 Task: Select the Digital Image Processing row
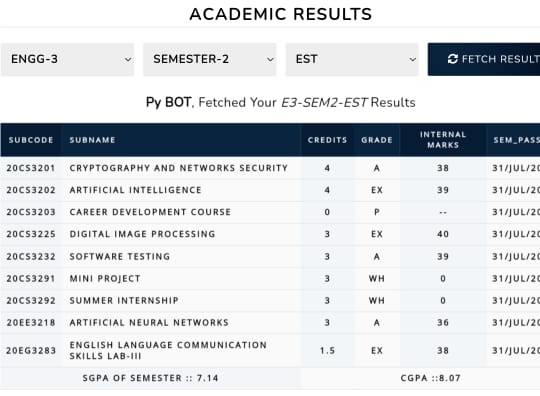(270, 234)
